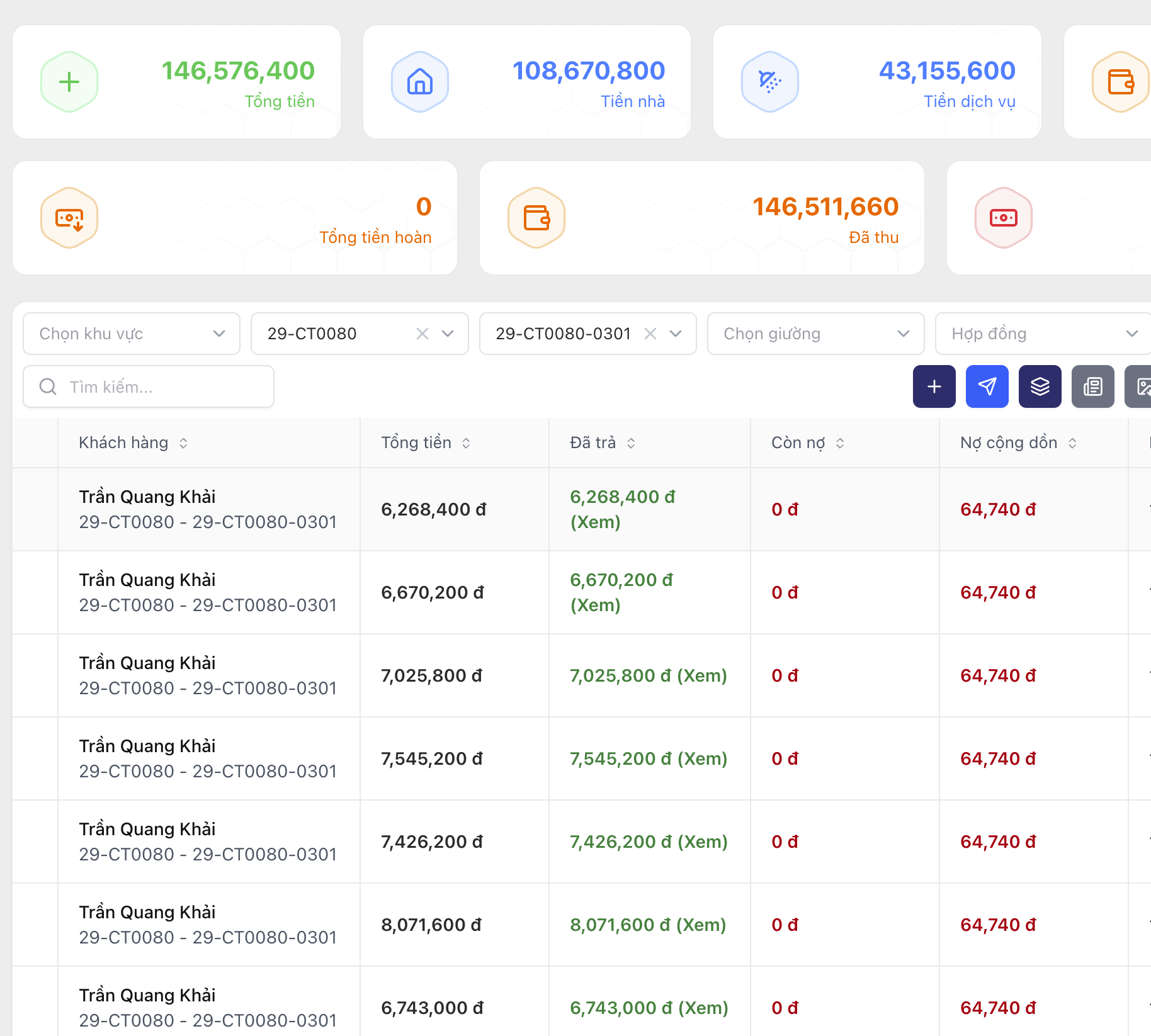Click the paper plane send button
The width and height of the screenshot is (1151, 1036).
[987, 386]
